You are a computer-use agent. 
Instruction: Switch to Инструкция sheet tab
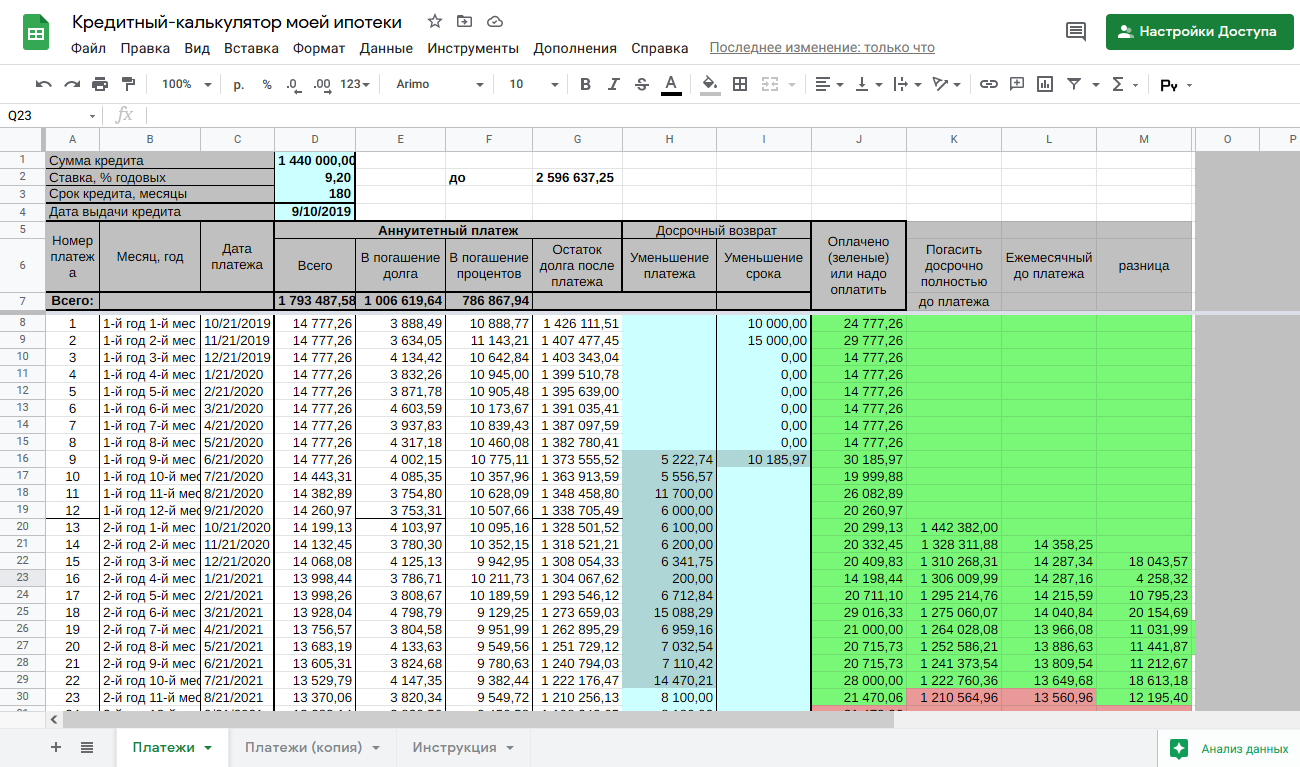tap(462, 747)
